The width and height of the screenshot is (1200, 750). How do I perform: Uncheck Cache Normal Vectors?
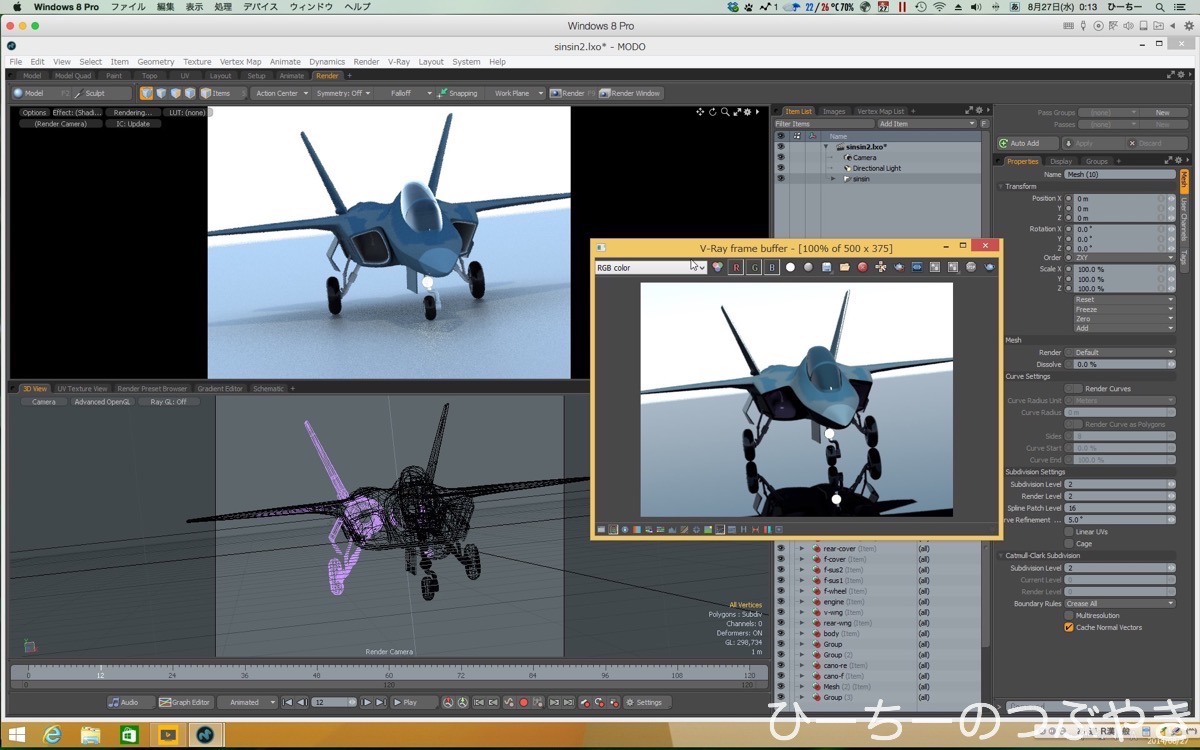(1069, 628)
